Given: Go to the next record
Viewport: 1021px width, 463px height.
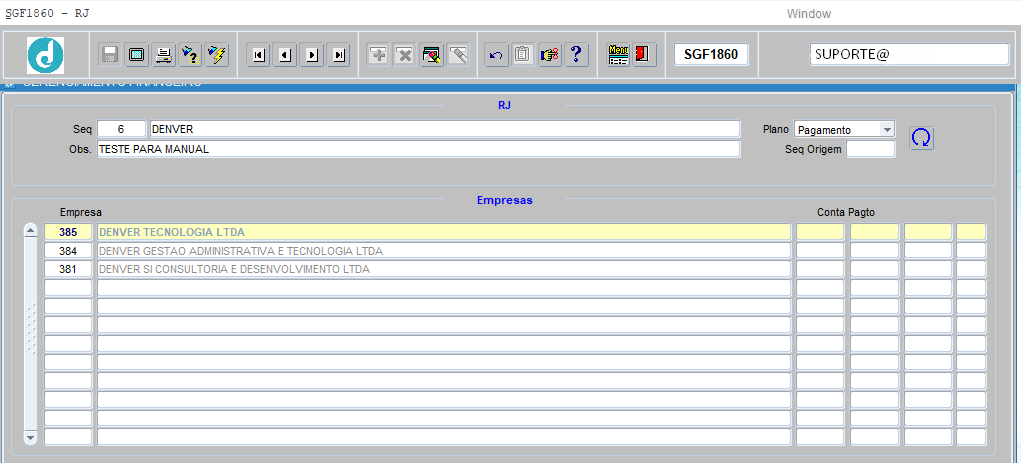Looking at the screenshot, I should point(312,55).
